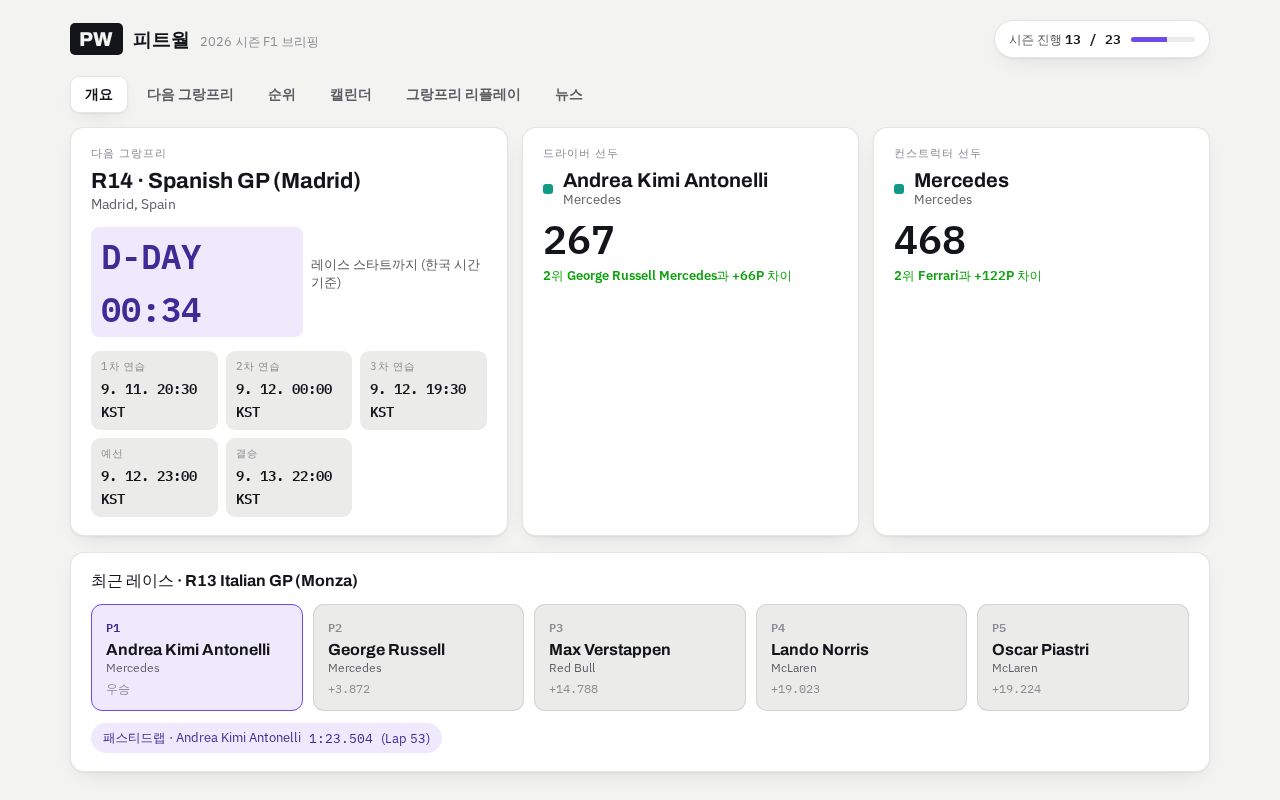Click the PW logo badge
Viewport: 1280px width, 800px height.
(x=96, y=39)
